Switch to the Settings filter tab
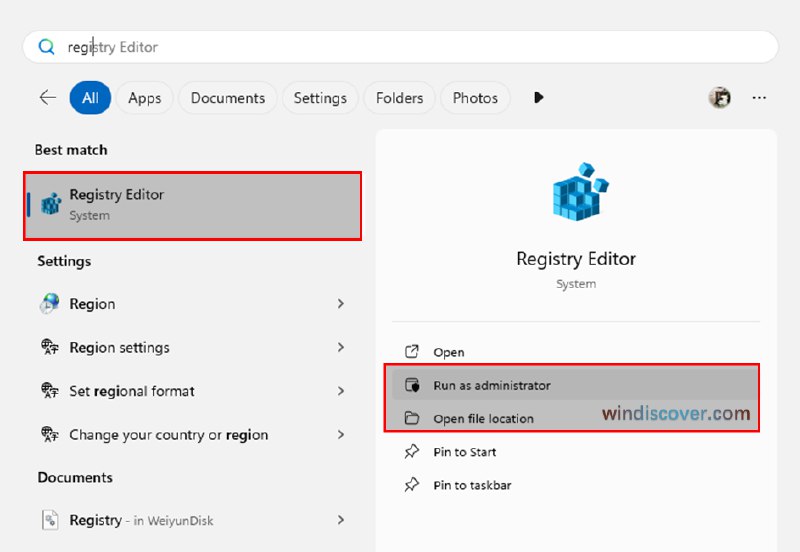The height and width of the screenshot is (552, 800). (320, 97)
